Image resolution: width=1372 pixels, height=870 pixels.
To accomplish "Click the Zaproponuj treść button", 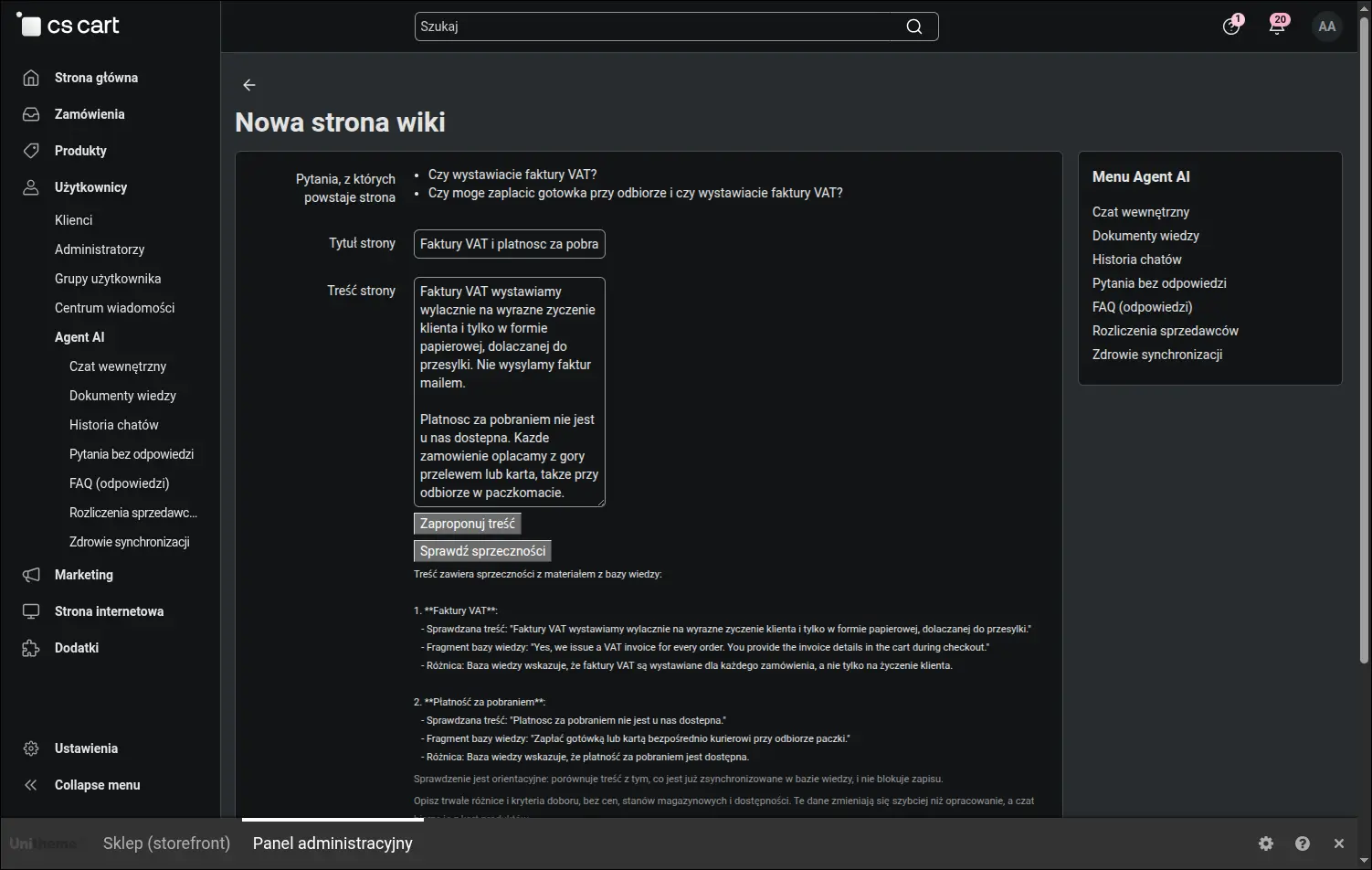I will point(468,524).
